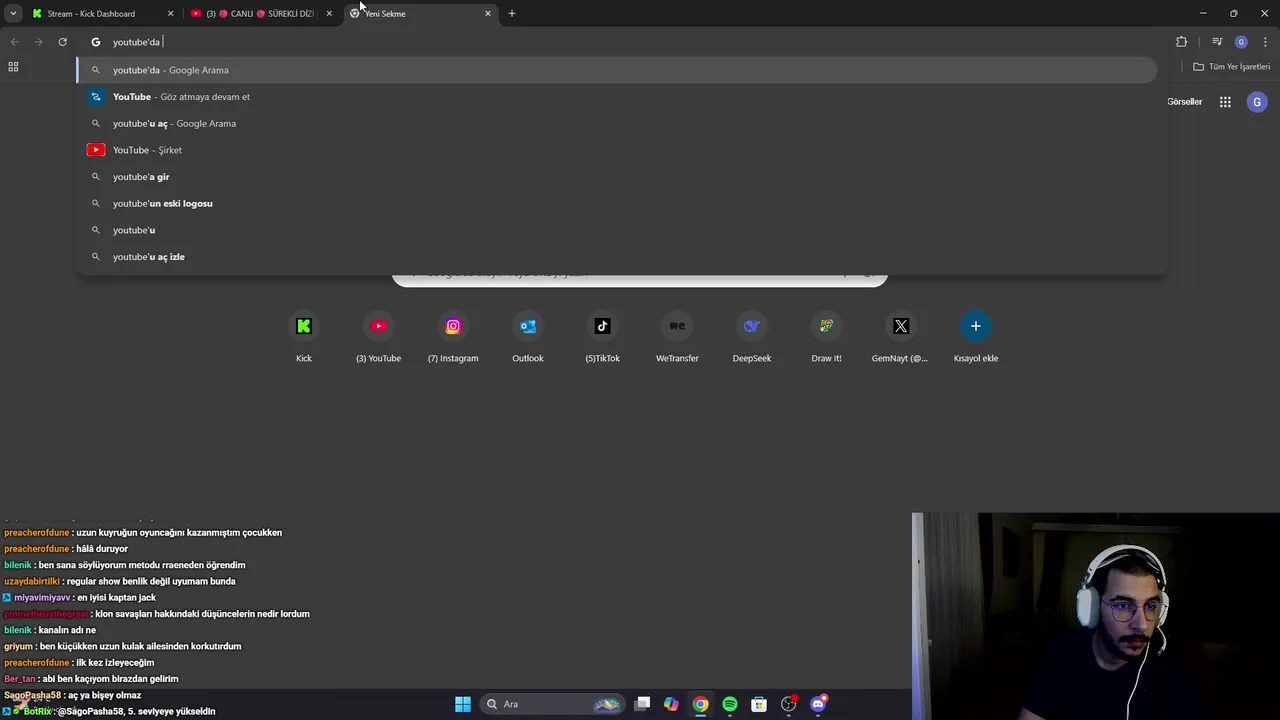Viewport: 1280px width, 720px height.
Task: Open the Google account avatar on page
Action: 1257,102
